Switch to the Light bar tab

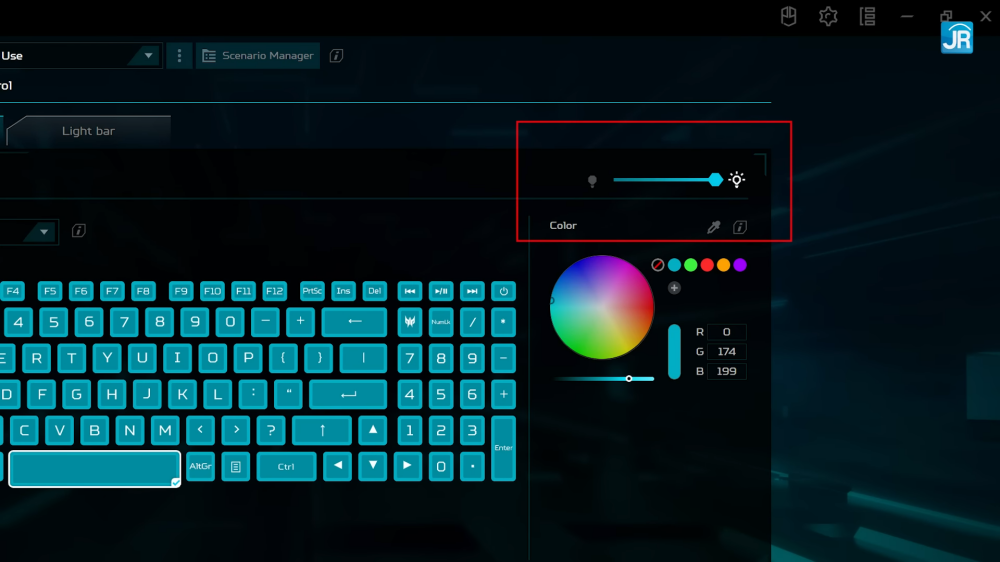click(88, 131)
